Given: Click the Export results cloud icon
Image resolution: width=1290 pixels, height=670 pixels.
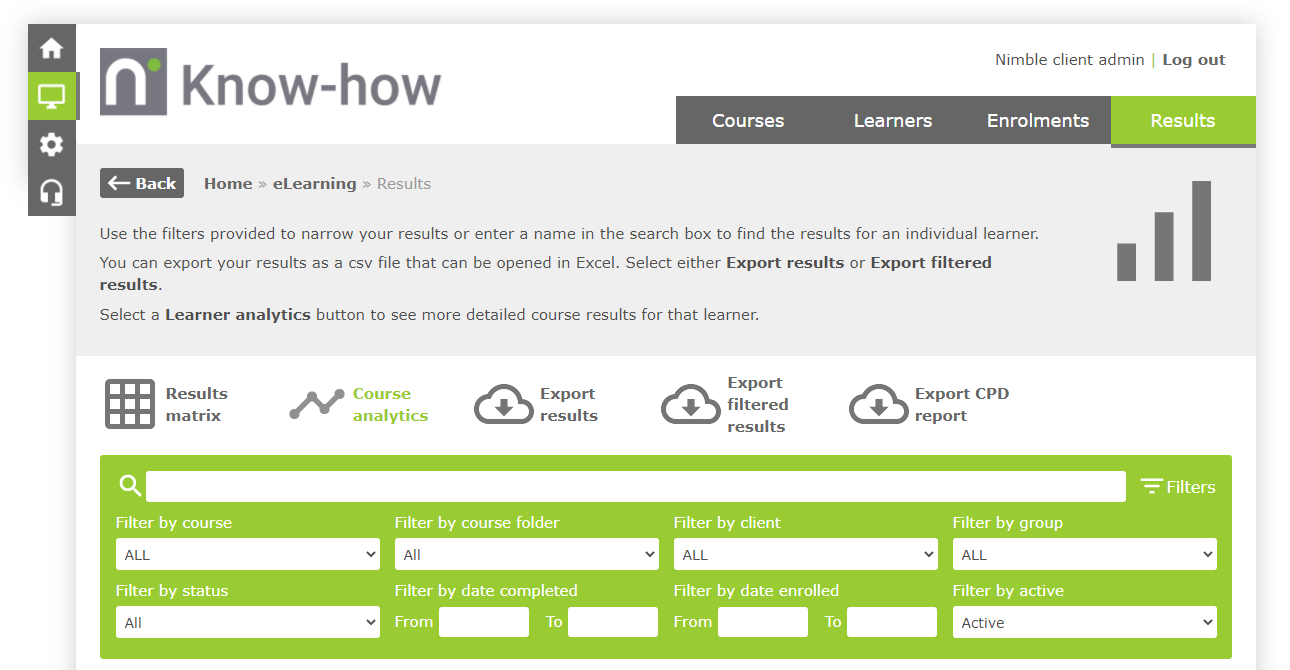Looking at the screenshot, I should point(503,404).
